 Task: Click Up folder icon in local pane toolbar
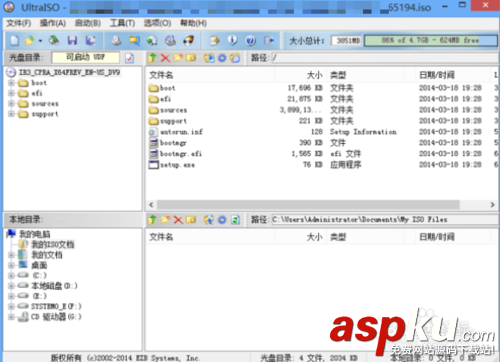coord(152,220)
